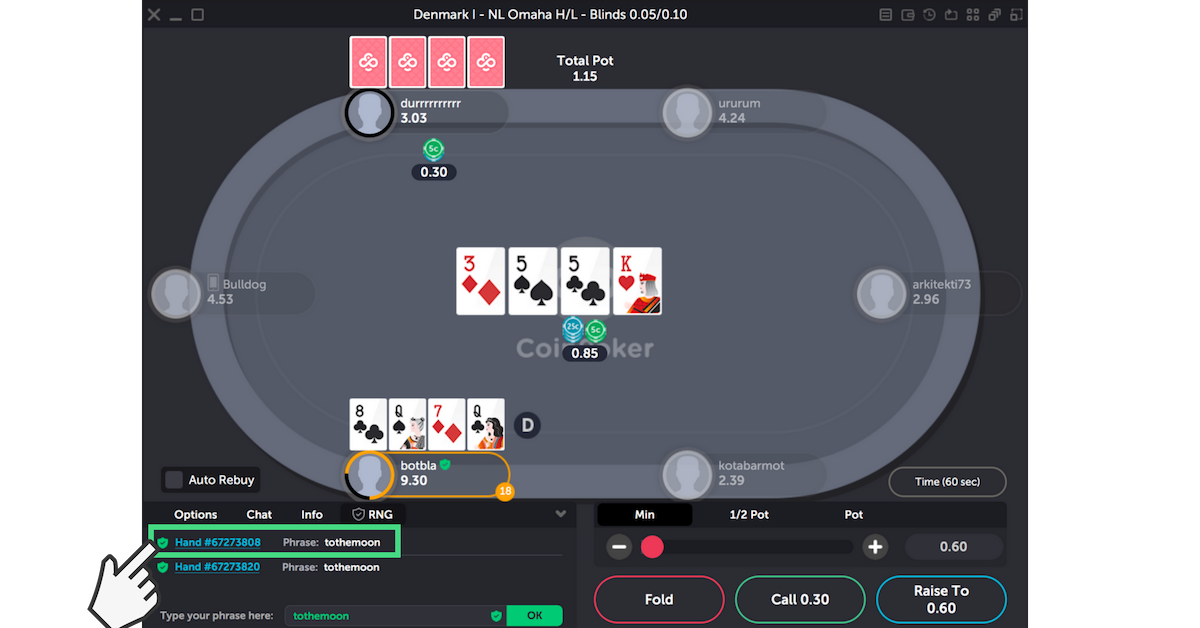Collapse the bottom panel with chevron arrow
The width and height of the screenshot is (1200, 628).
point(561,514)
